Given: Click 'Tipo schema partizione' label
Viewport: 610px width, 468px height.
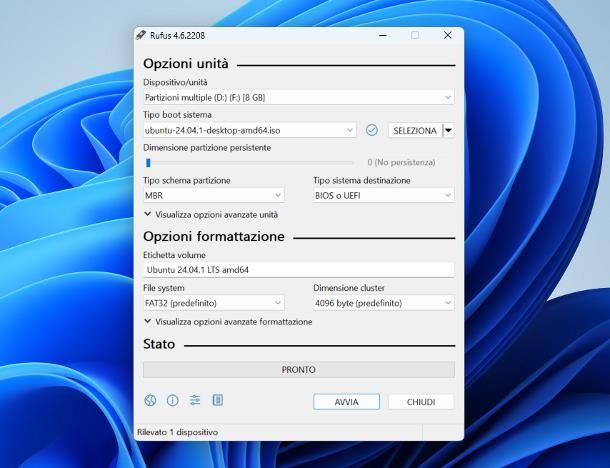Looking at the screenshot, I should pyautogui.click(x=187, y=181).
